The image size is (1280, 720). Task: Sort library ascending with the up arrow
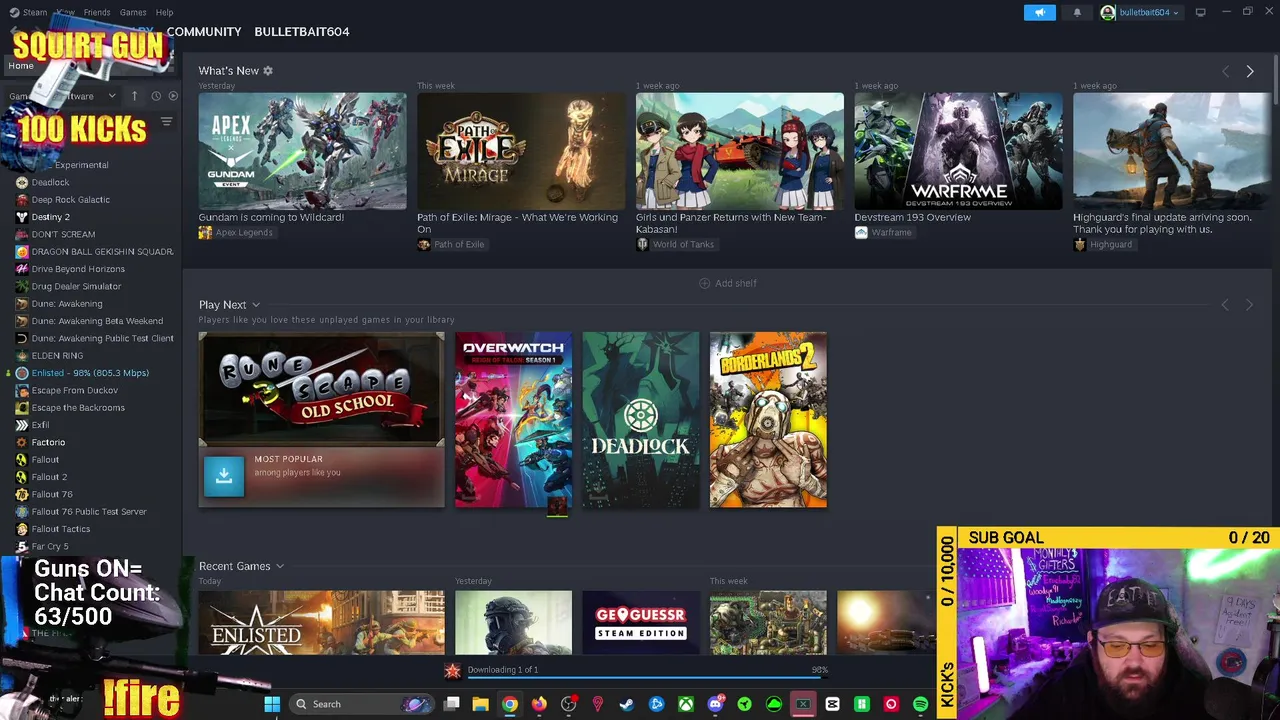click(x=134, y=96)
